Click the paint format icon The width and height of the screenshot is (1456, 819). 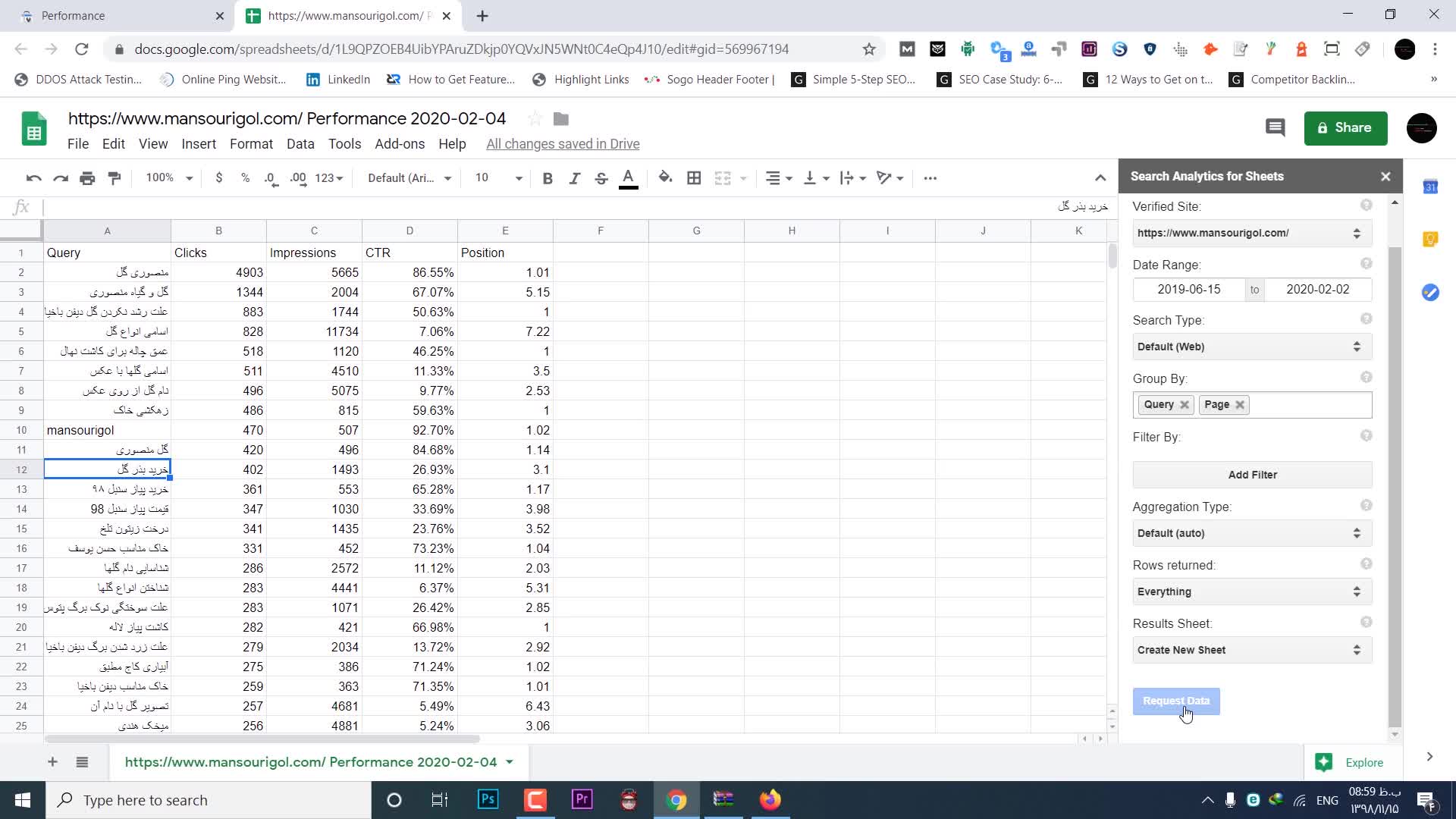[115, 178]
